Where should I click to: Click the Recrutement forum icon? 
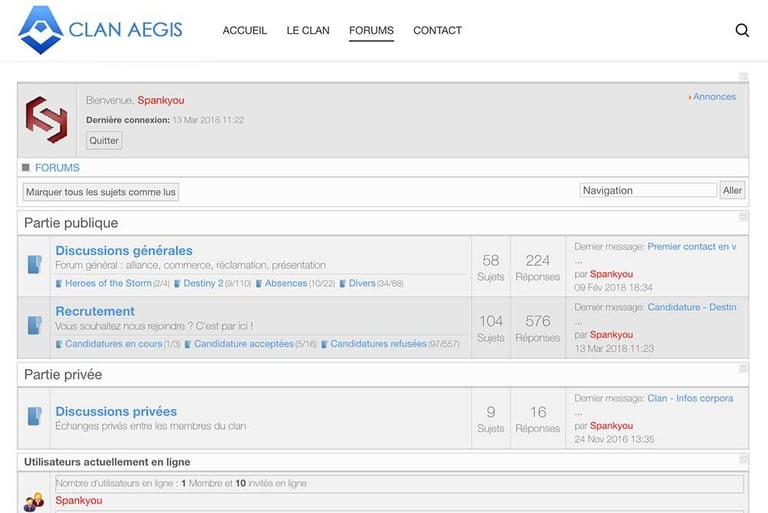click(x=34, y=325)
